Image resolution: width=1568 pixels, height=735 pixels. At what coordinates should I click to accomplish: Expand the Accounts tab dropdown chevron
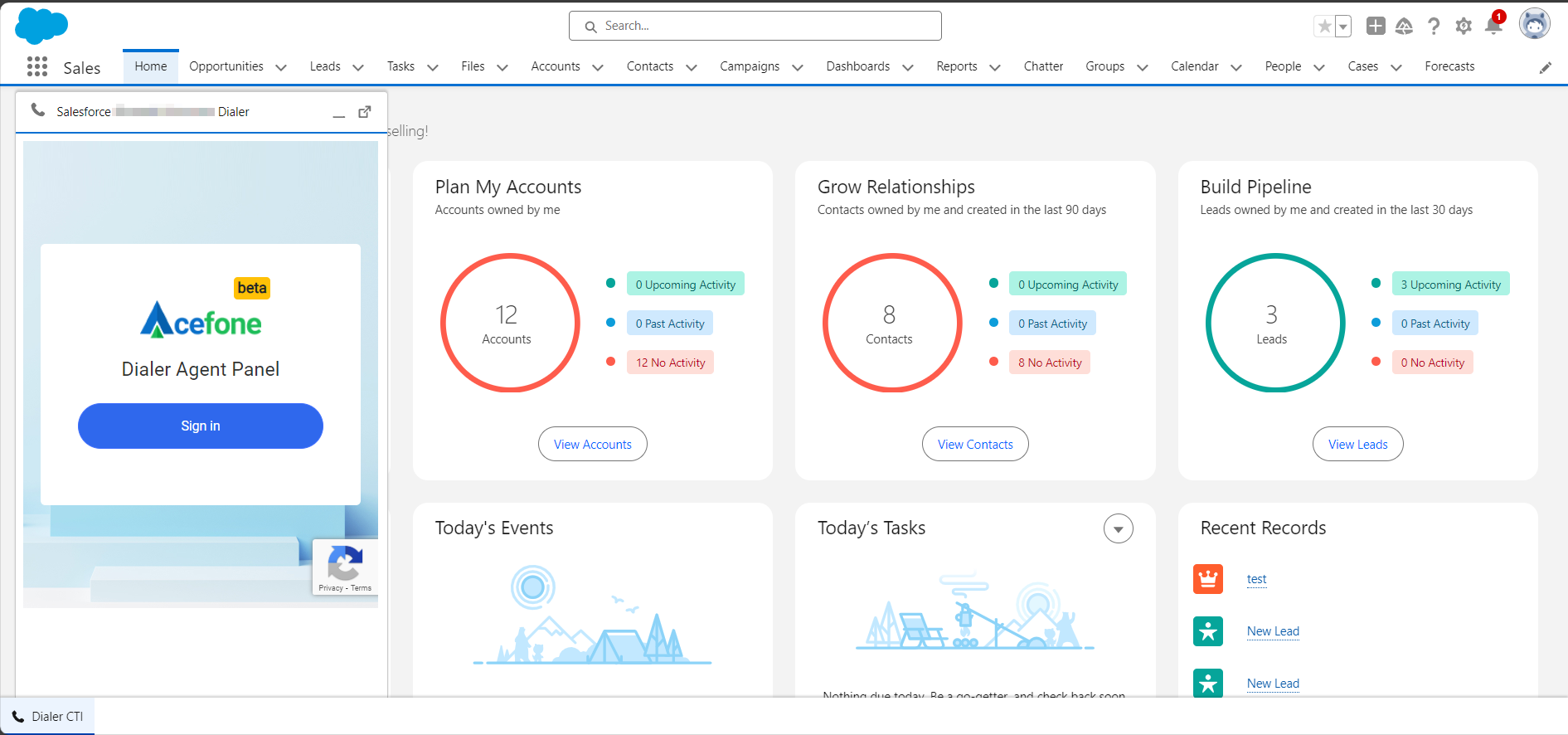[x=598, y=68]
